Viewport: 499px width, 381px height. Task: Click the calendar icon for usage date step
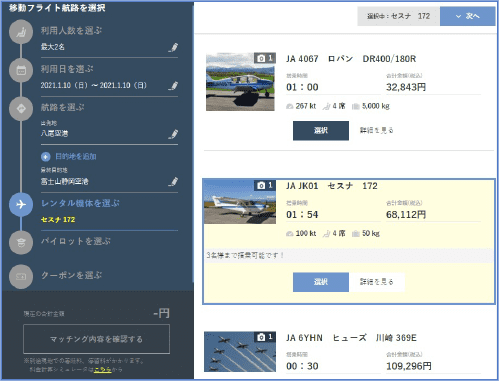pos(21,70)
